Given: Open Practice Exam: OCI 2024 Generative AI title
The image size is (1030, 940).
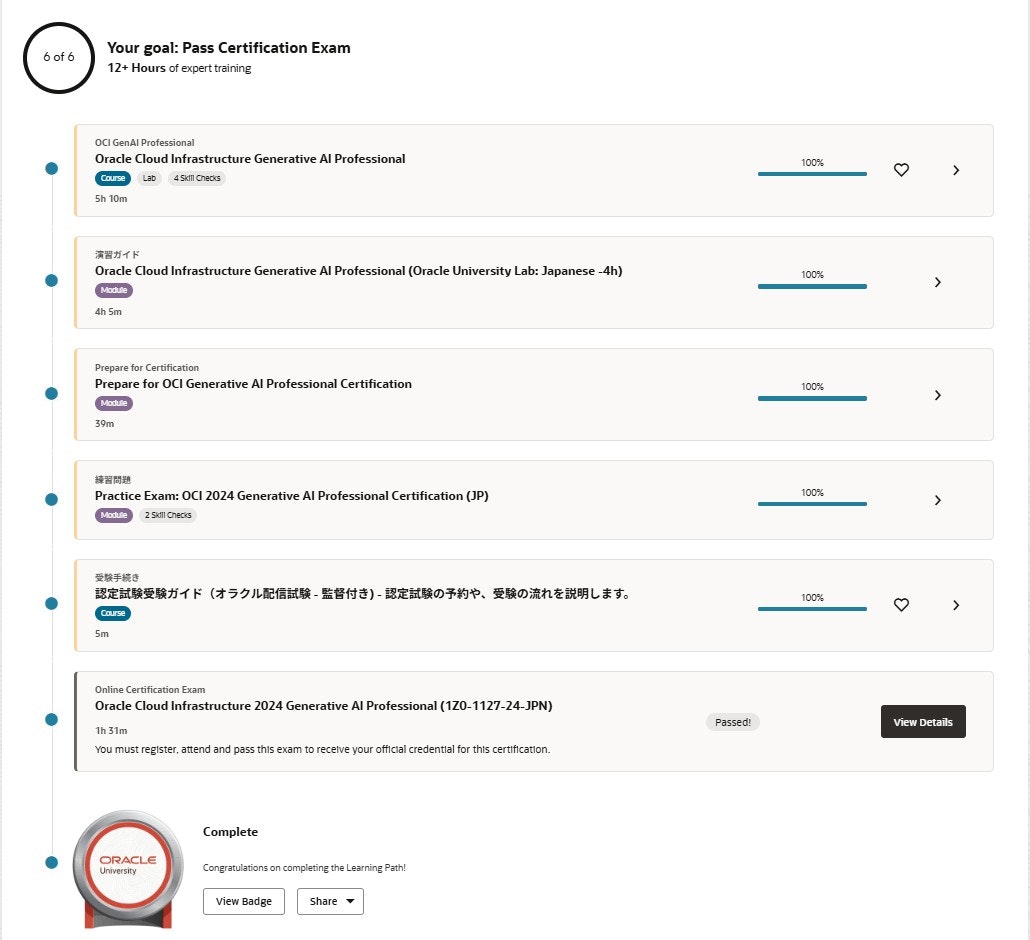Looking at the screenshot, I should [292, 496].
